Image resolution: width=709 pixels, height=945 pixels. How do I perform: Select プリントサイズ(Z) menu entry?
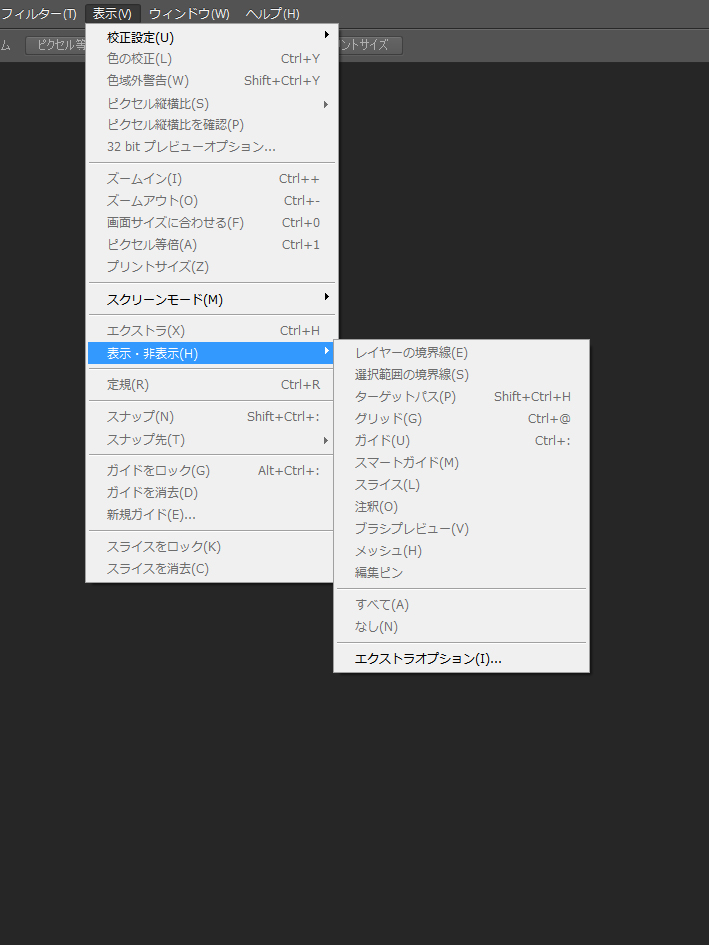212,266
